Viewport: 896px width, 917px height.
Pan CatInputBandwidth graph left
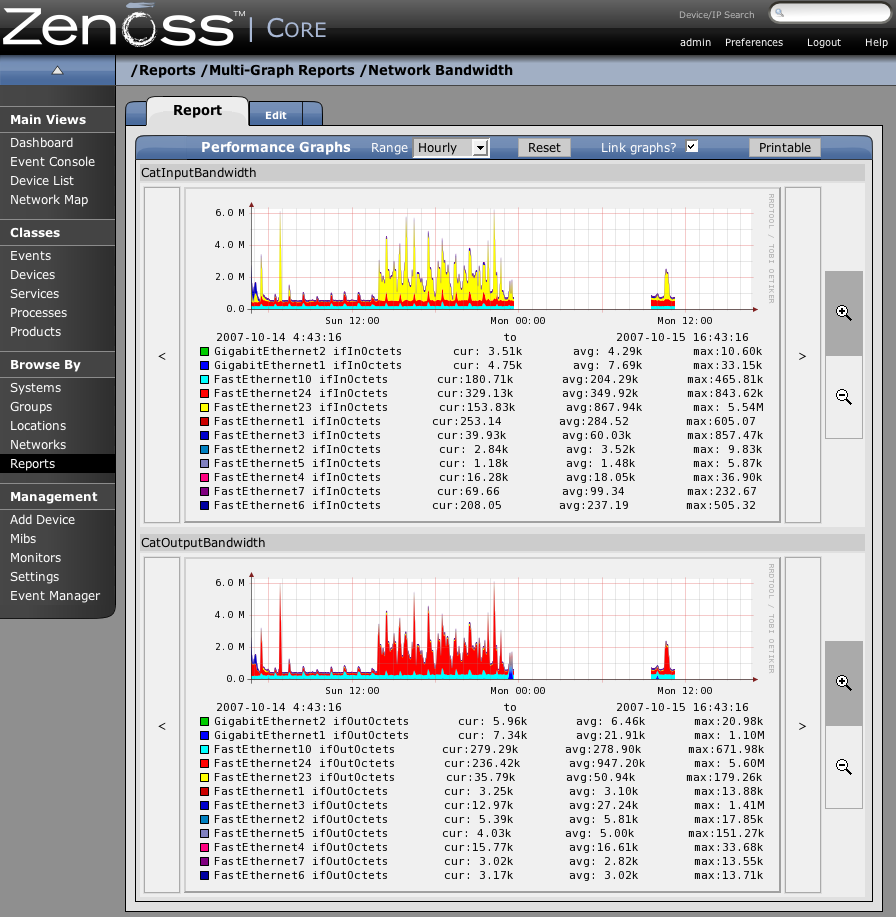(162, 356)
